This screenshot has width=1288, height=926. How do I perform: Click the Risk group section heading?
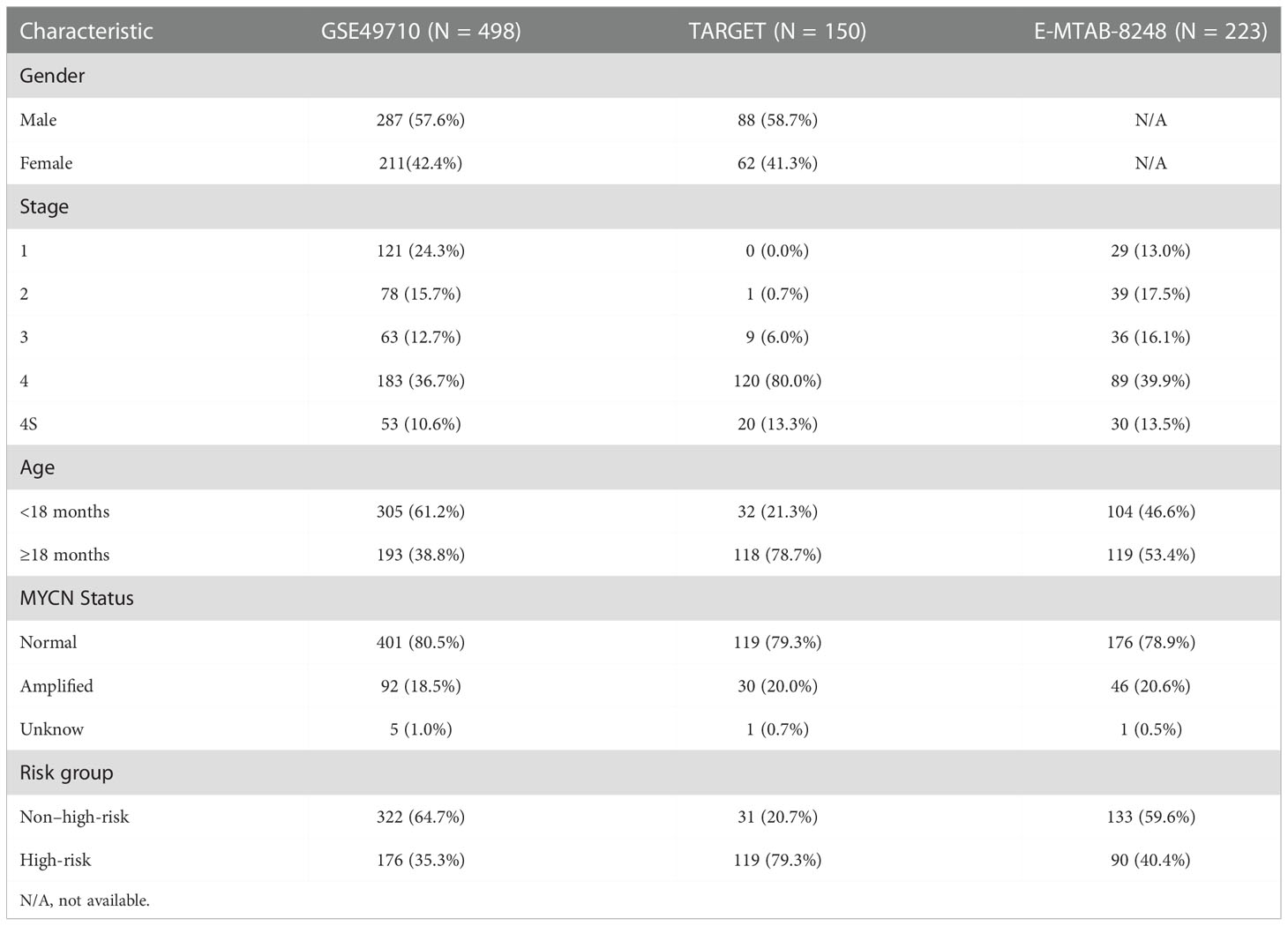click(66, 773)
